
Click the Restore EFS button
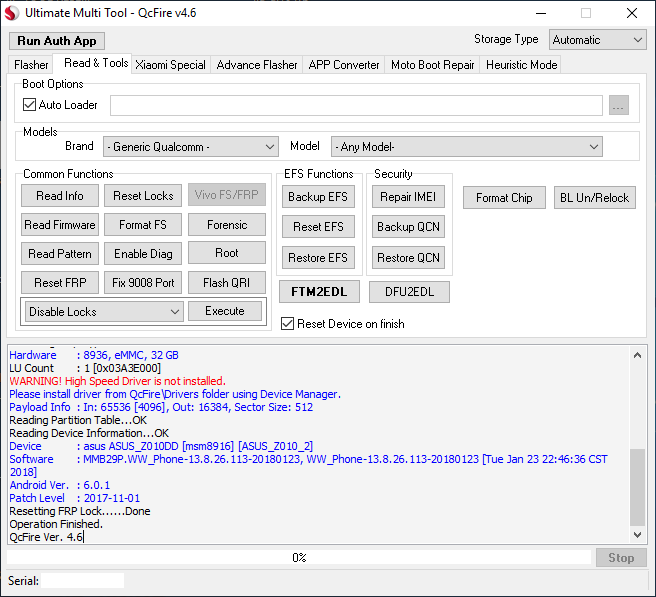(x=318, y=258)
